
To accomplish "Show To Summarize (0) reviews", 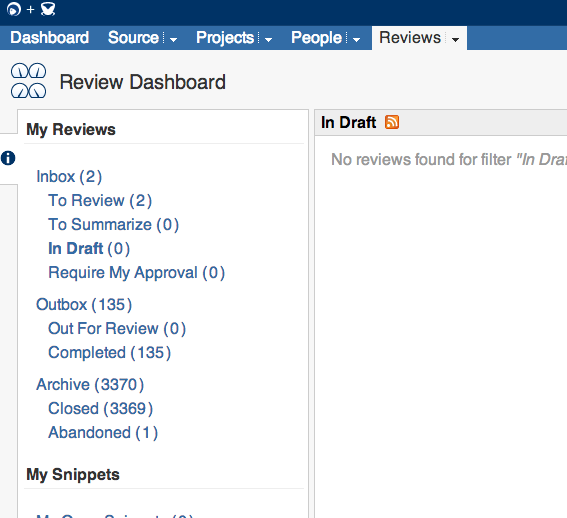I will pos(114,225).
